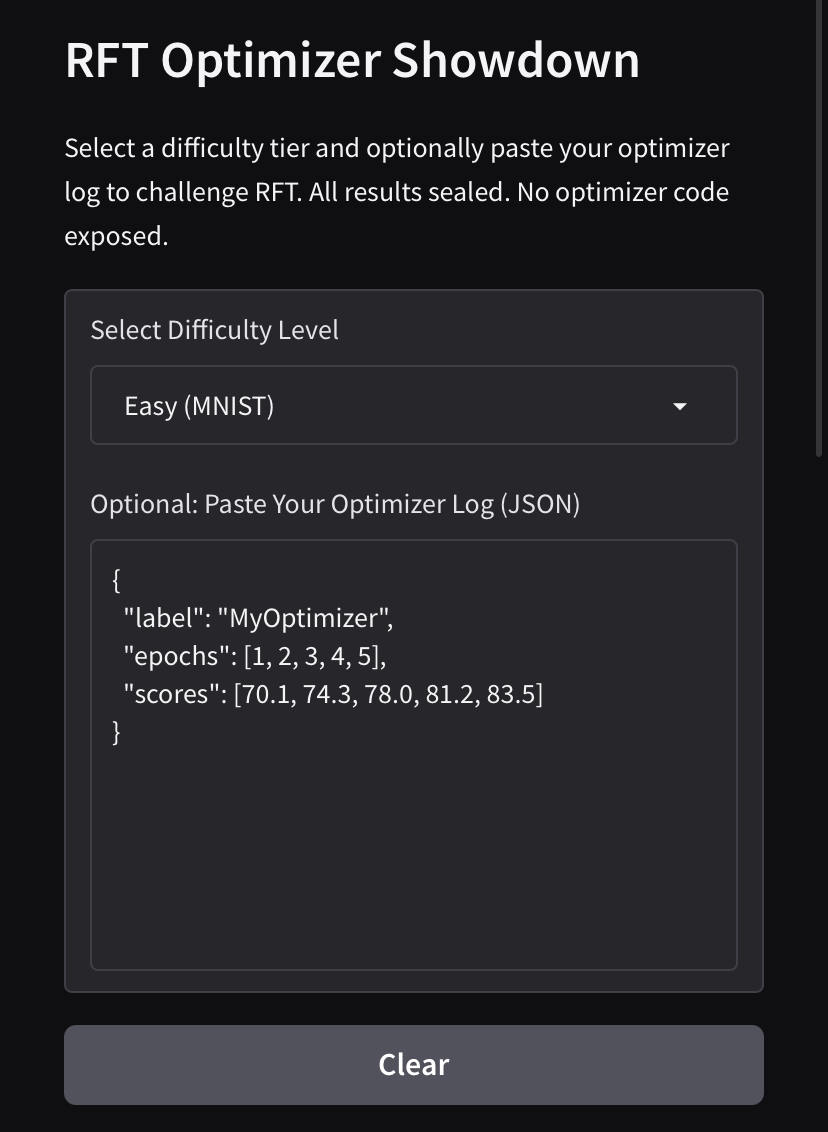Click the Select Difficulty Level label

[214, 330]
